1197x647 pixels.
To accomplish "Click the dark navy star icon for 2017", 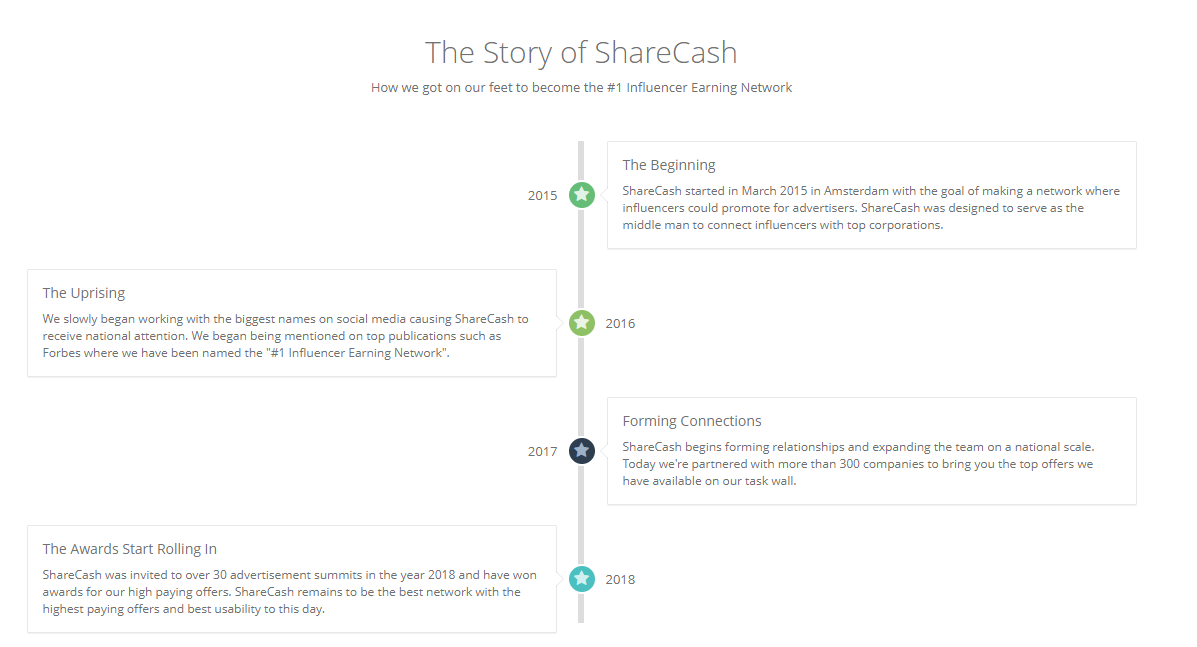I will coord(581,451).
